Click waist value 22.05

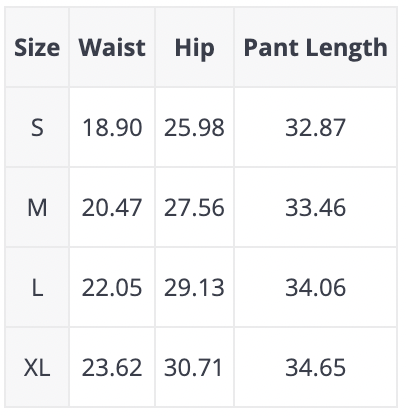(x=112, y=288)
